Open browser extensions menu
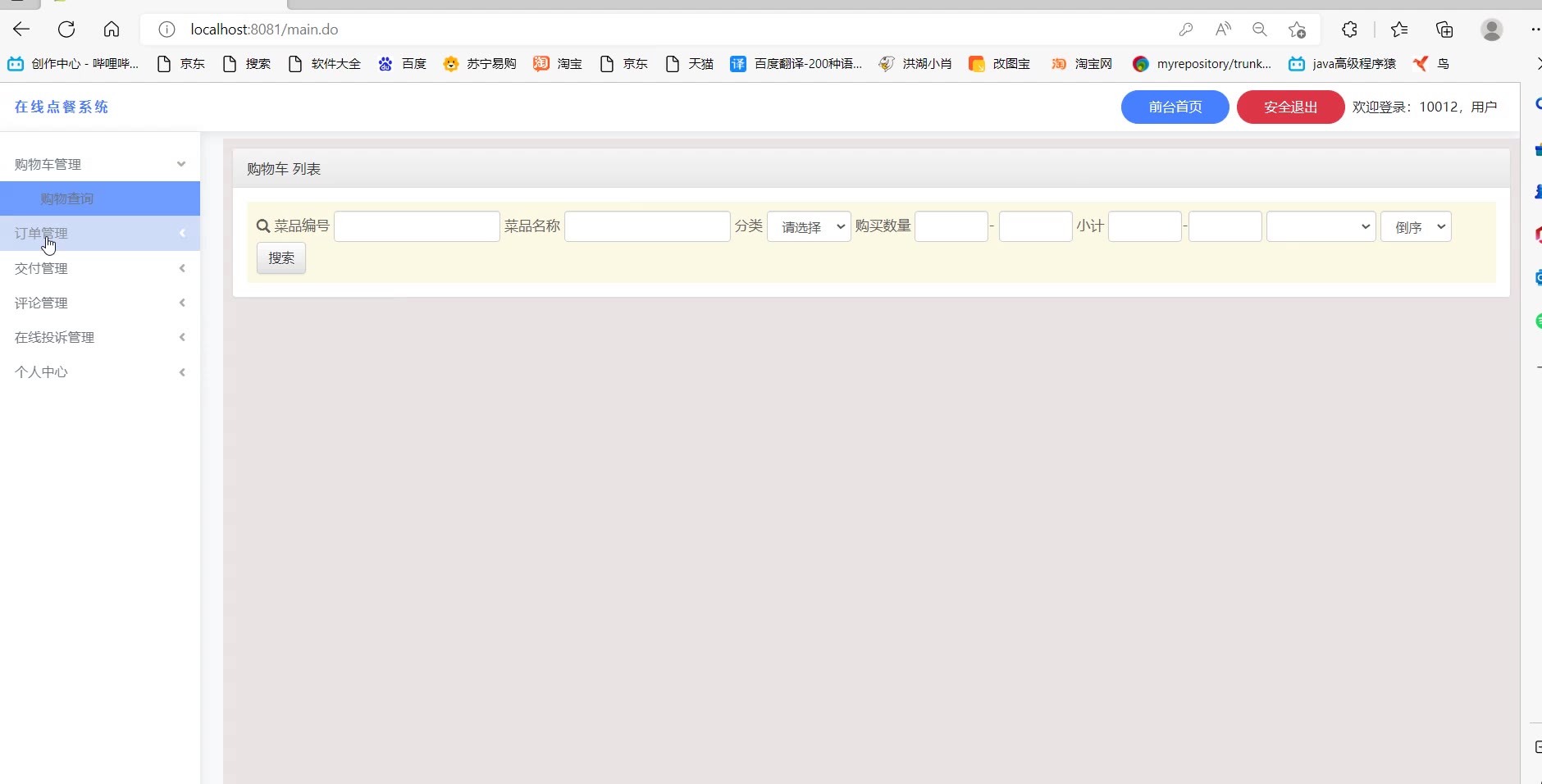Image resolution: width=1542 pixels, height=784 pixels. pyautogui.click(x=1349, y=30)
